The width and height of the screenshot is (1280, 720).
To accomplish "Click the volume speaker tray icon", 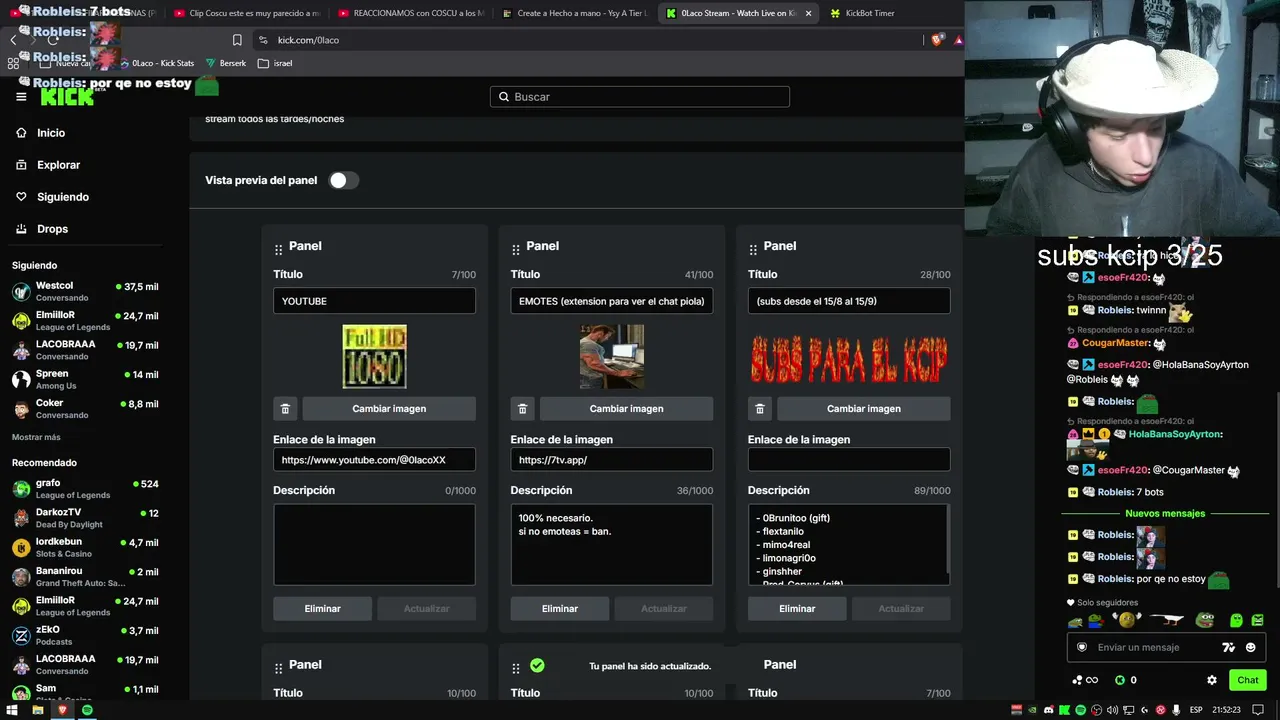I will [x=1112, y=710].
